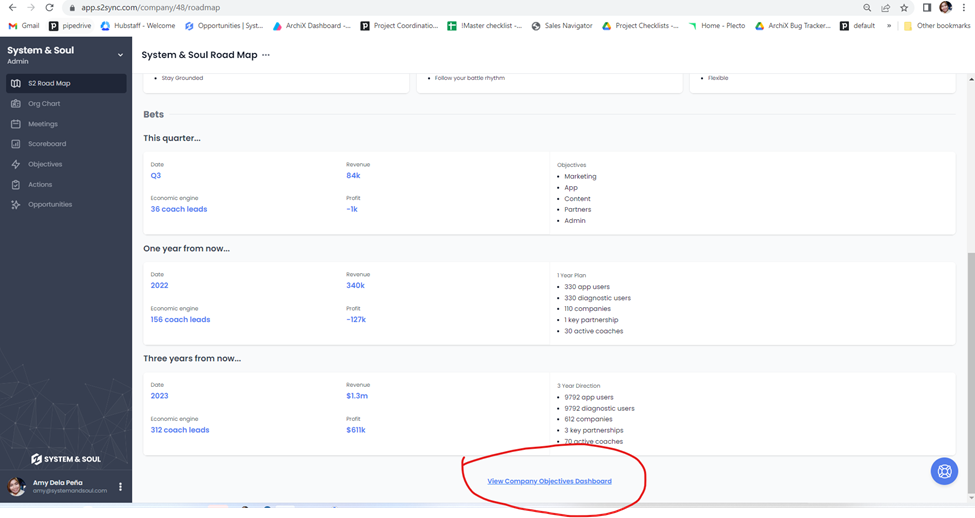975x518 pixels.
Task: Click the -127k profit value
Action: (x=356, y=320)
